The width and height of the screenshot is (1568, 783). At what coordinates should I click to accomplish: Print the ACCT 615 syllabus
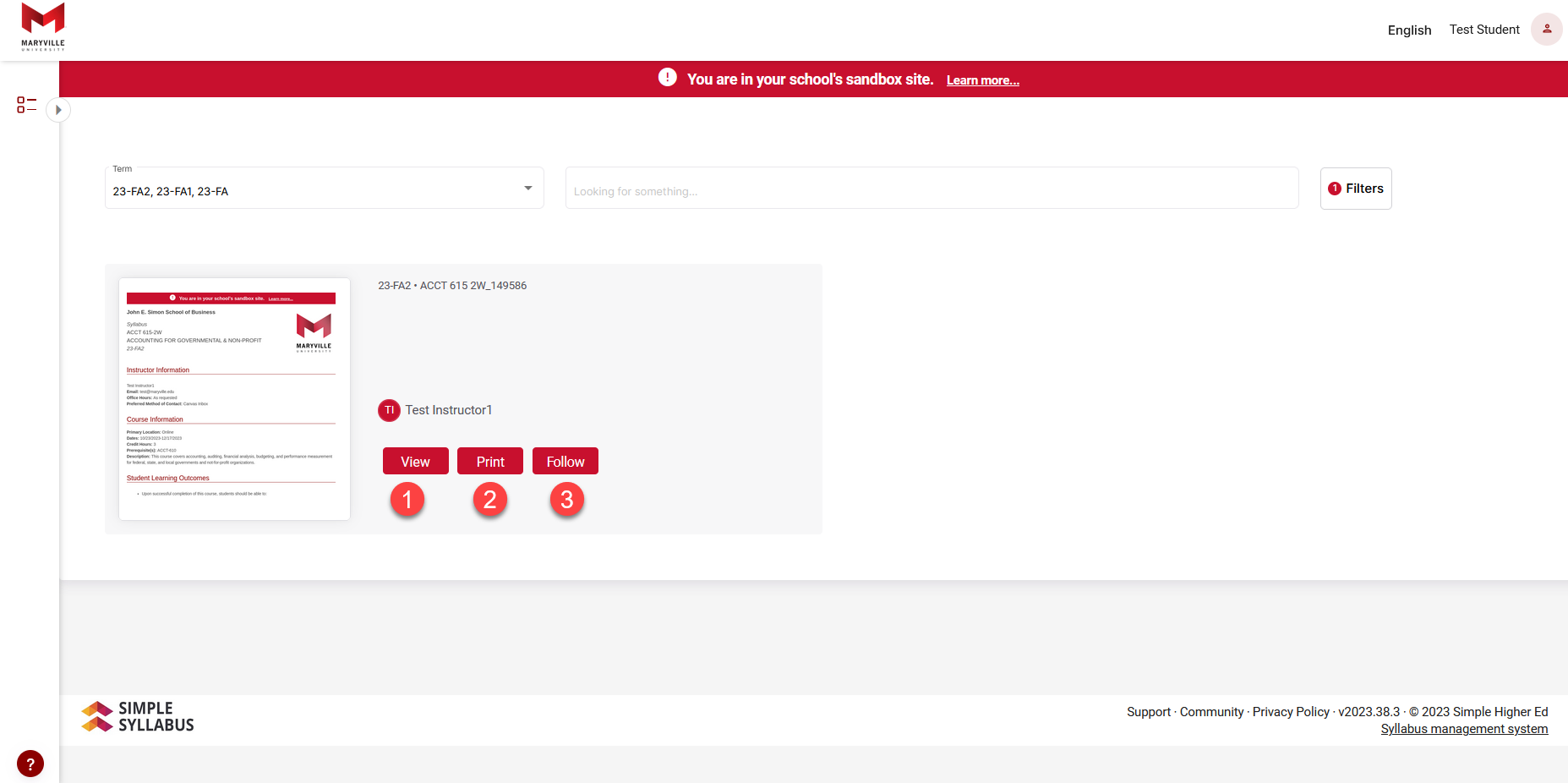point(490,461)
